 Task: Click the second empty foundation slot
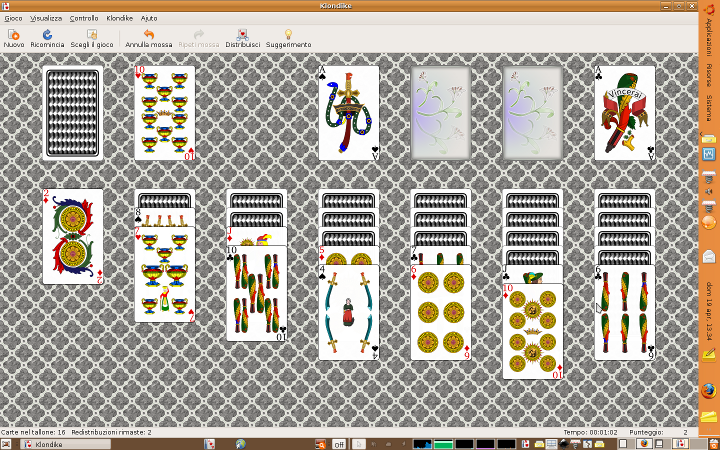(x=533, y=113)
